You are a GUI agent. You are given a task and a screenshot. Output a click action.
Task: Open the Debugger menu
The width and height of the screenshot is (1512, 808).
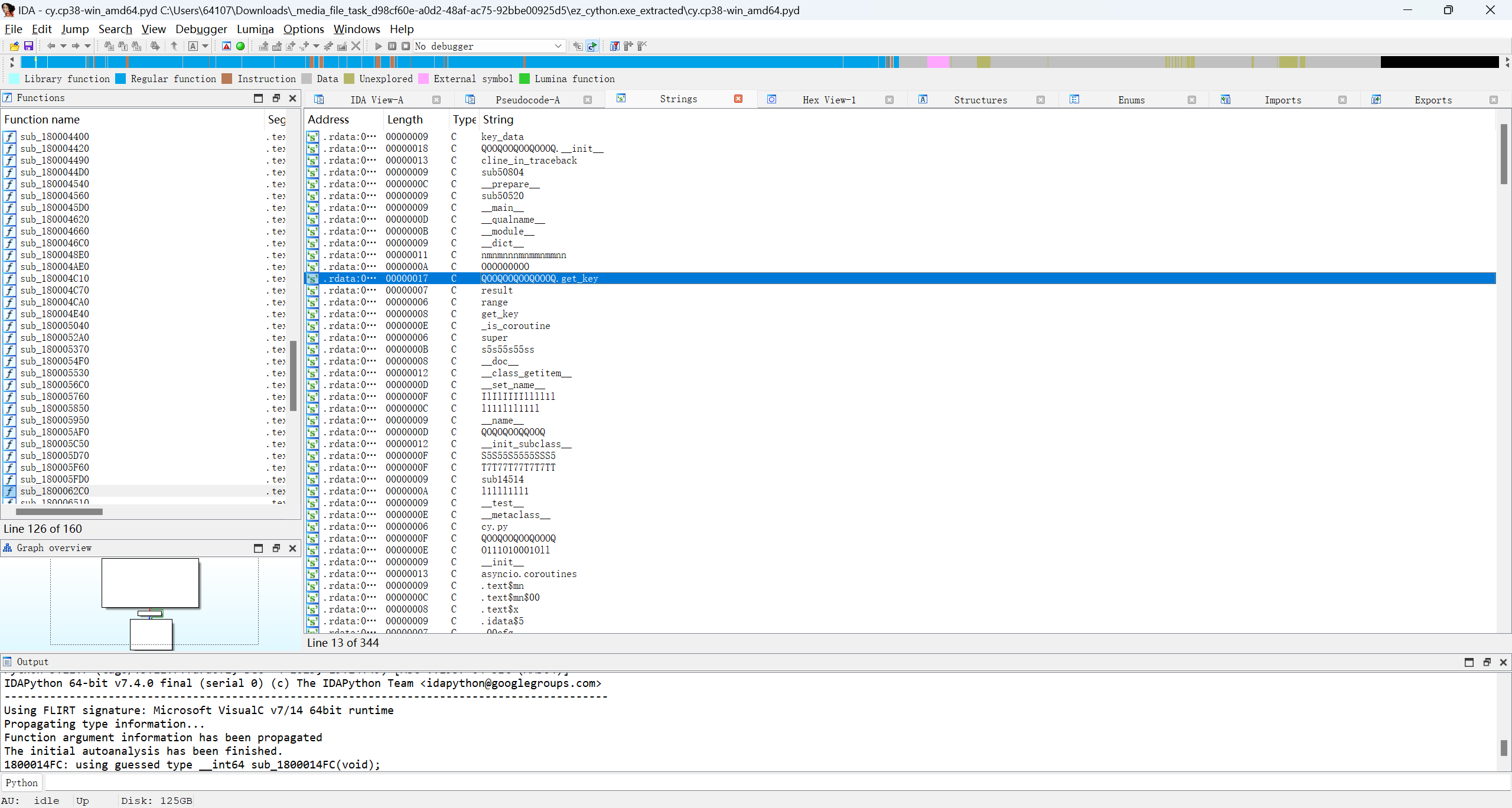(x=201, y=29)
